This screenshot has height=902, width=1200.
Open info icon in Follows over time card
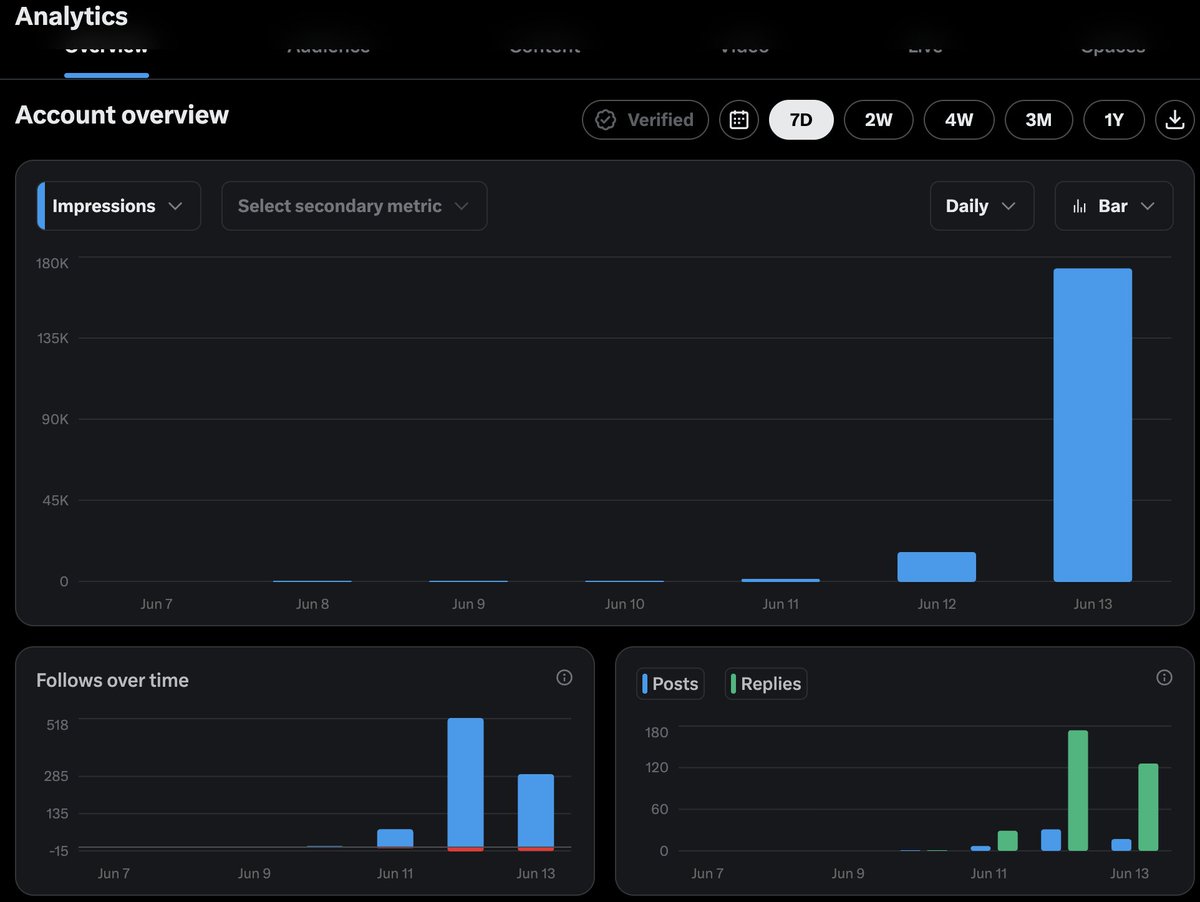click(564, 678)
